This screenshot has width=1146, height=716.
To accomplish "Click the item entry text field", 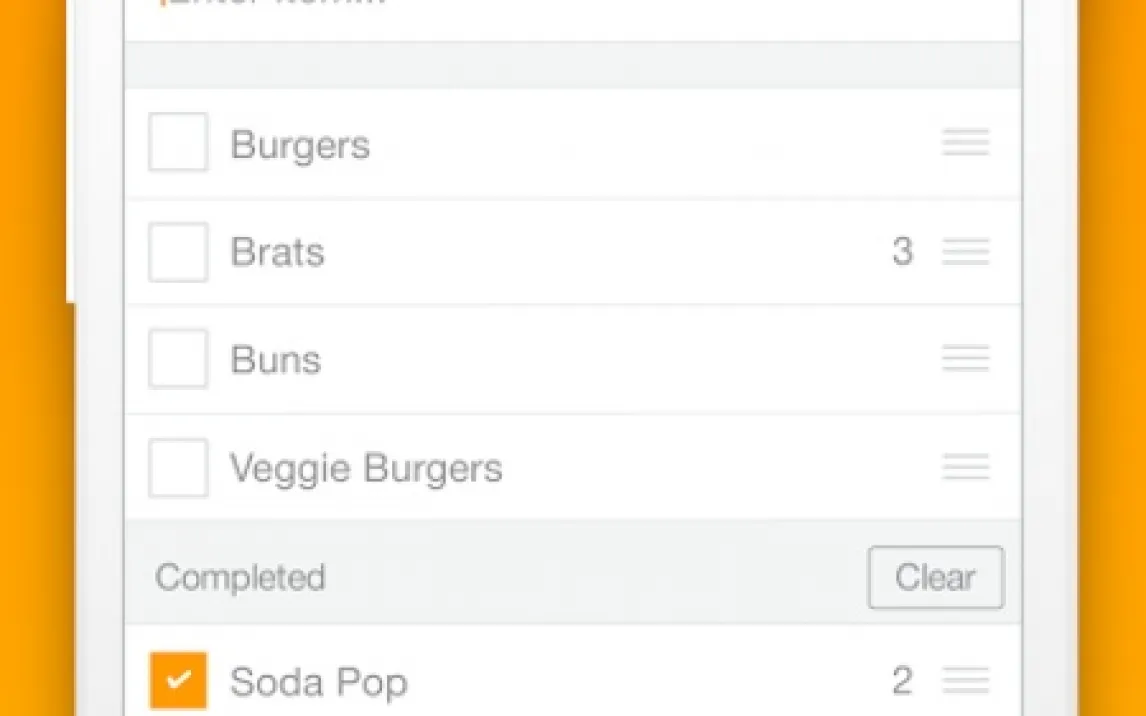I will tap(572, 8).
